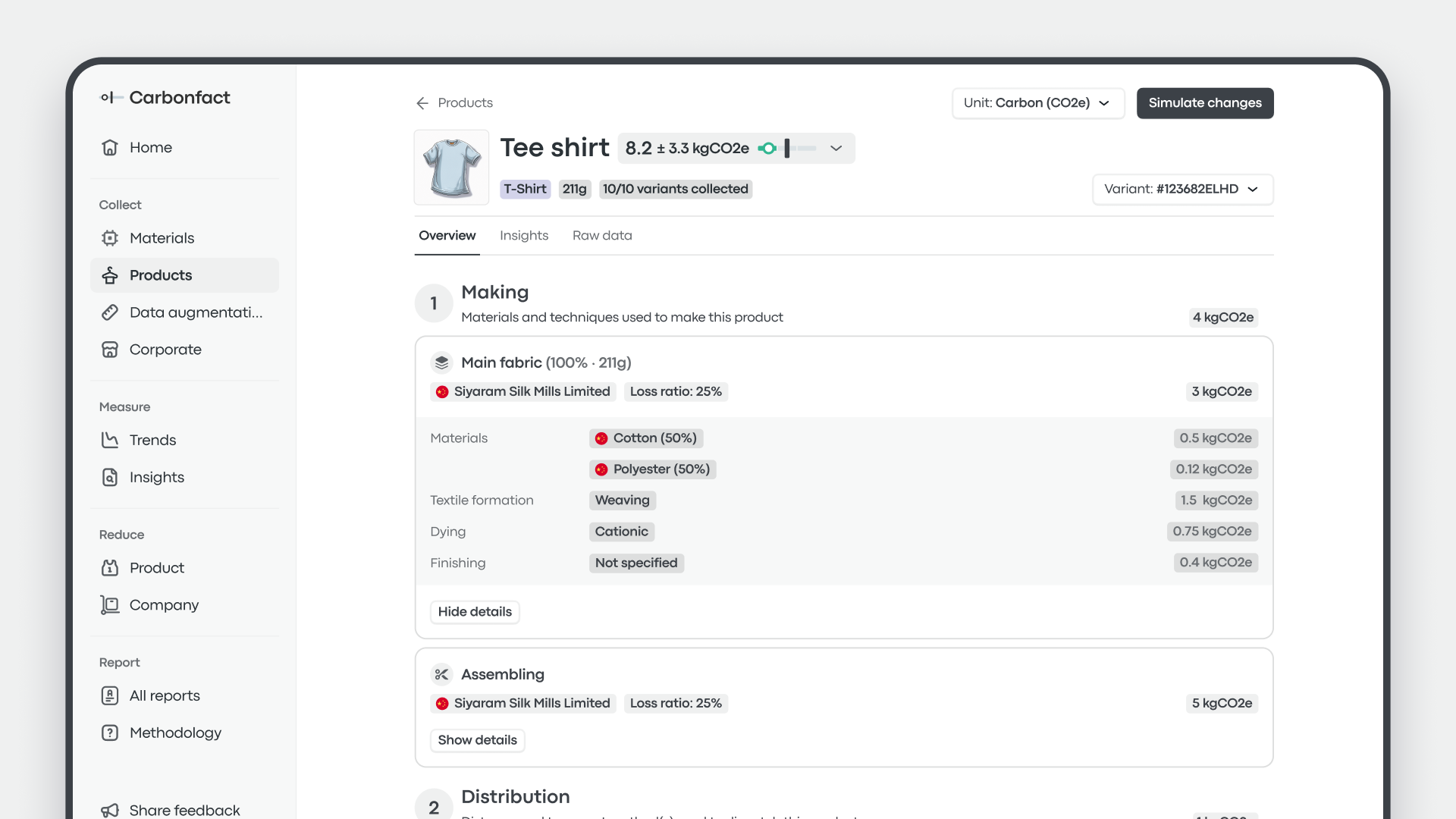This screenshot has width=1456, height=819.
Task: Switch to the Insights tab
Action: pyautogui.click(x=524, y=236)
